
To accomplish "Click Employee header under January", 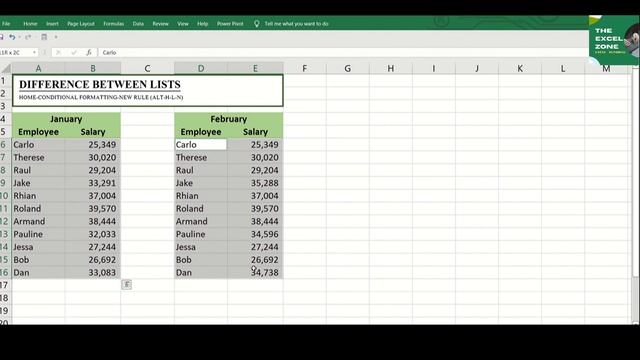I will tap(38, 132).
